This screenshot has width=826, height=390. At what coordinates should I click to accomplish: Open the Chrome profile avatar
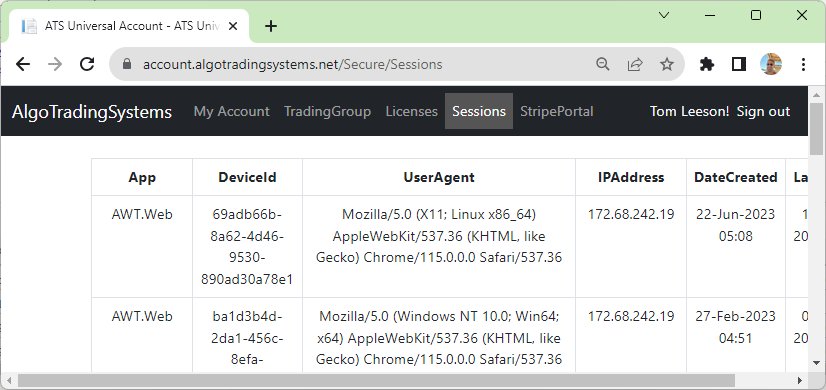[771, 64]
